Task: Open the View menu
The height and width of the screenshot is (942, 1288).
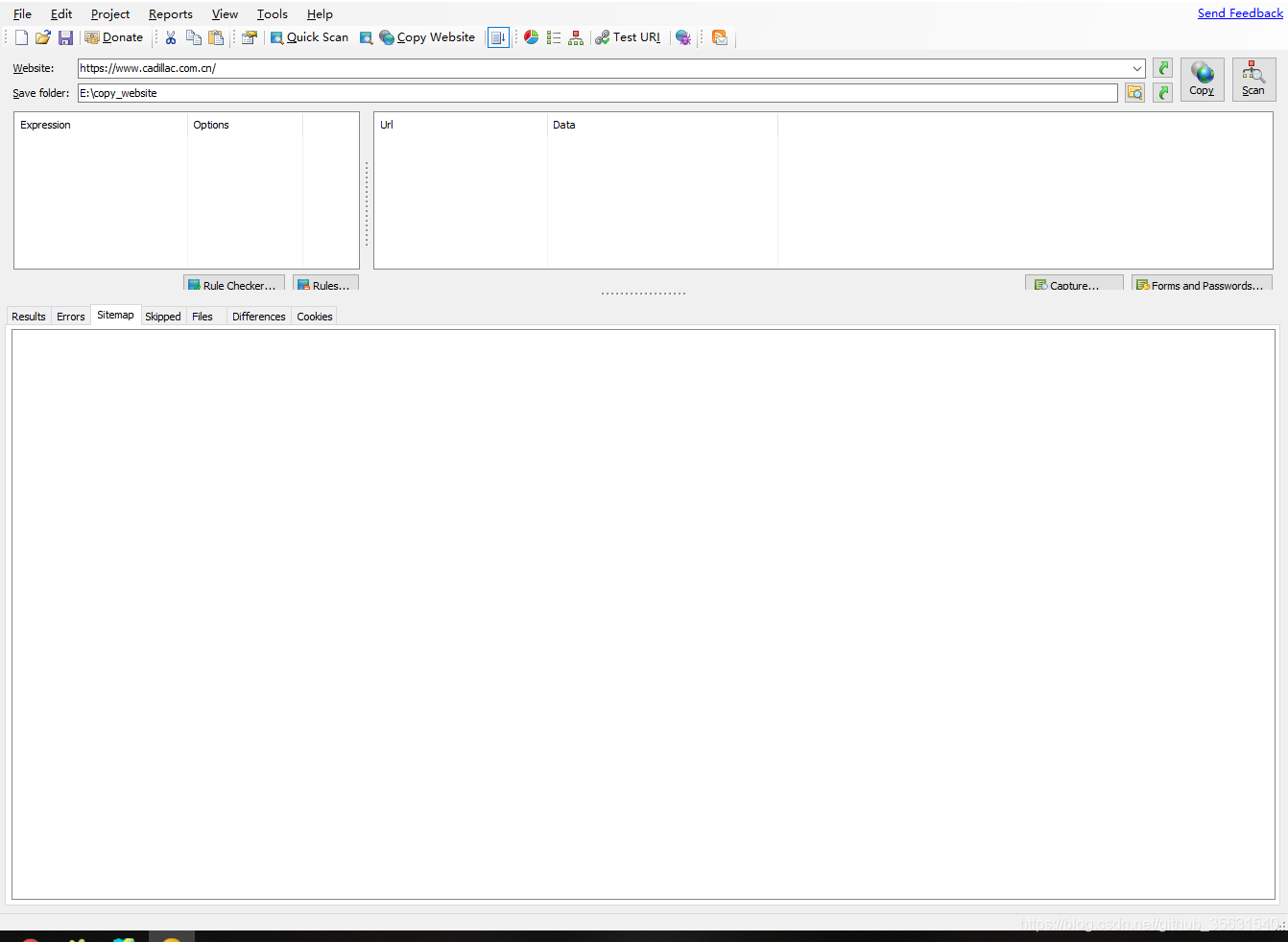Action: [225, 14]
